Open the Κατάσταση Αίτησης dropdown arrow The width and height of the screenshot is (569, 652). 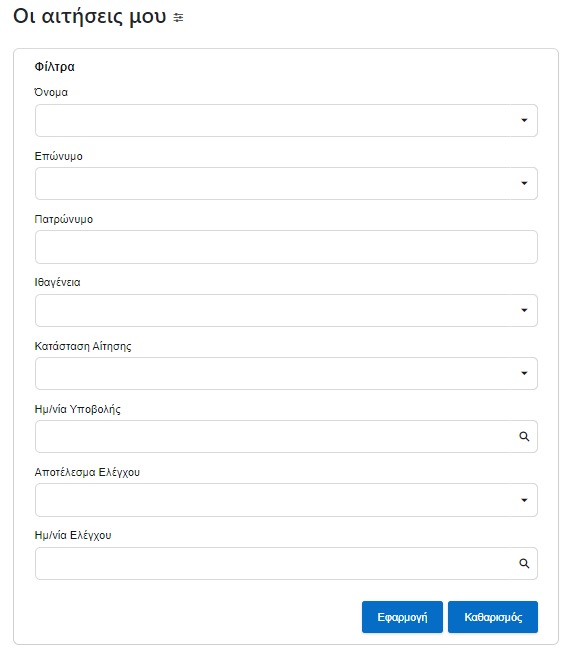[x=524, y=373]
